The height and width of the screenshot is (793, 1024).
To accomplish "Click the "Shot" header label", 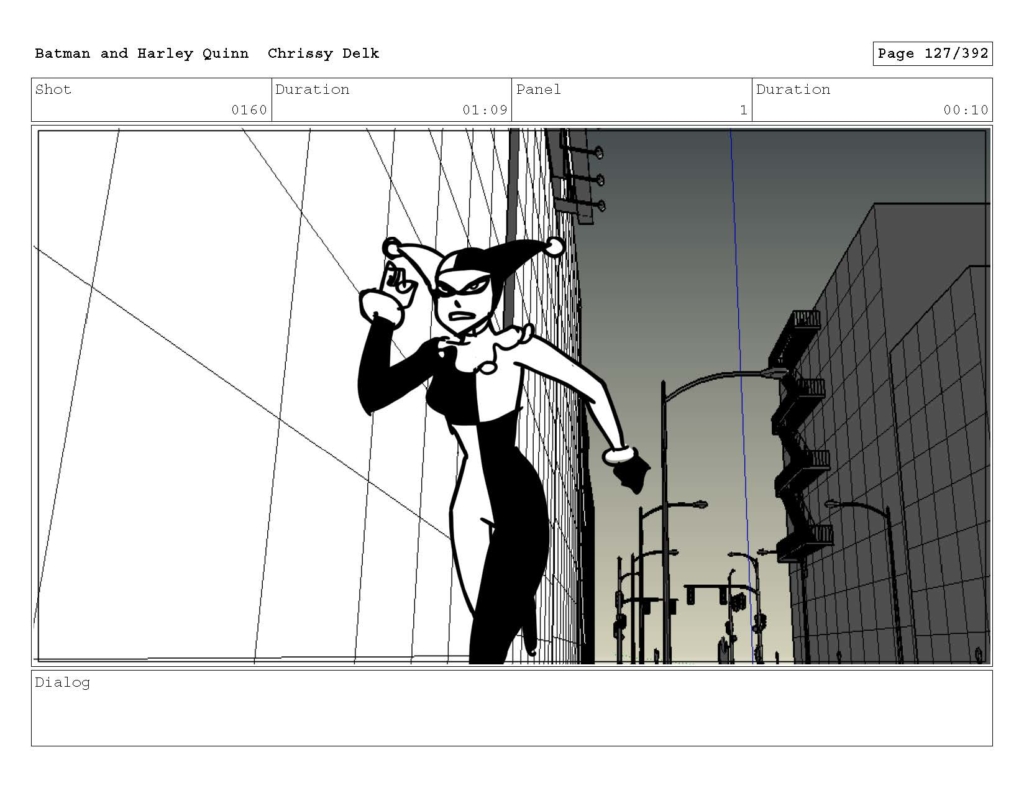I will point(53,89).
